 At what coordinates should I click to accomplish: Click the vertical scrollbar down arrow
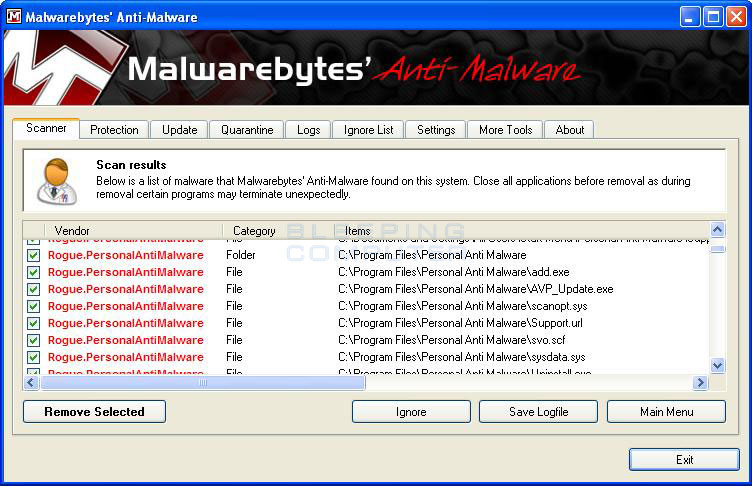click(x=717, y=366)
